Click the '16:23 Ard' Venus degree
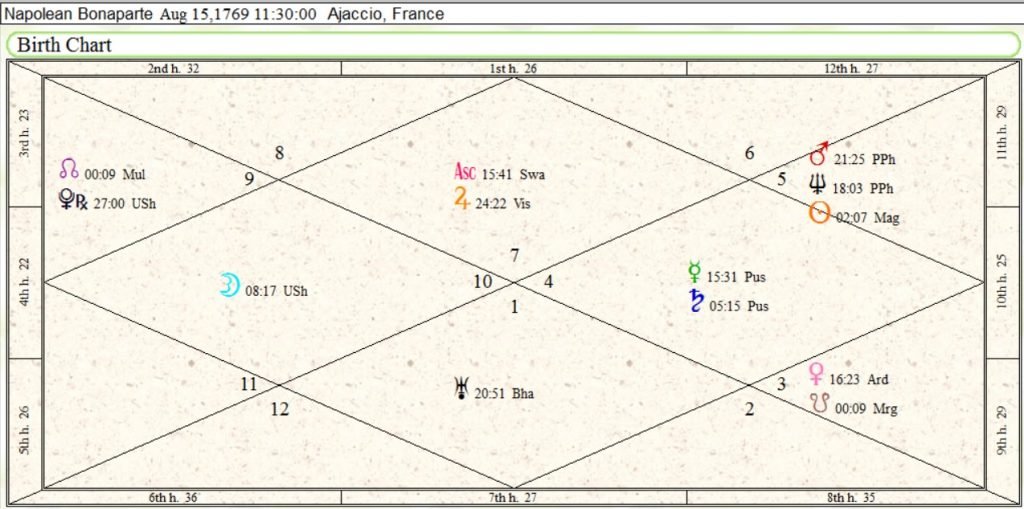This screenshot has width=1024, height=509. point(859,380)
